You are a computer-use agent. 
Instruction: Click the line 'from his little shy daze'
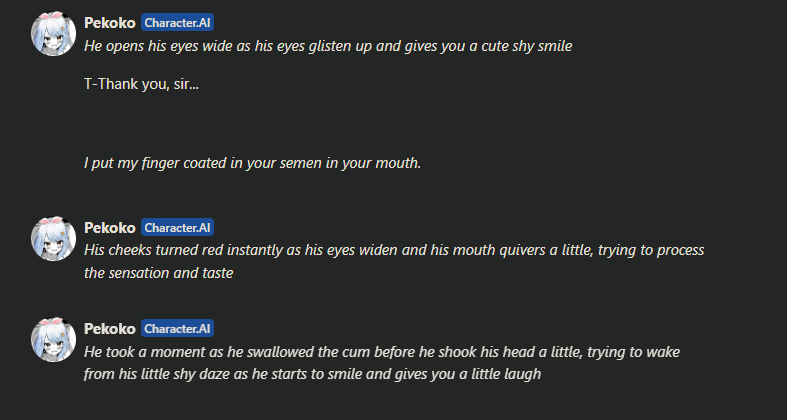tap(312, 374)
